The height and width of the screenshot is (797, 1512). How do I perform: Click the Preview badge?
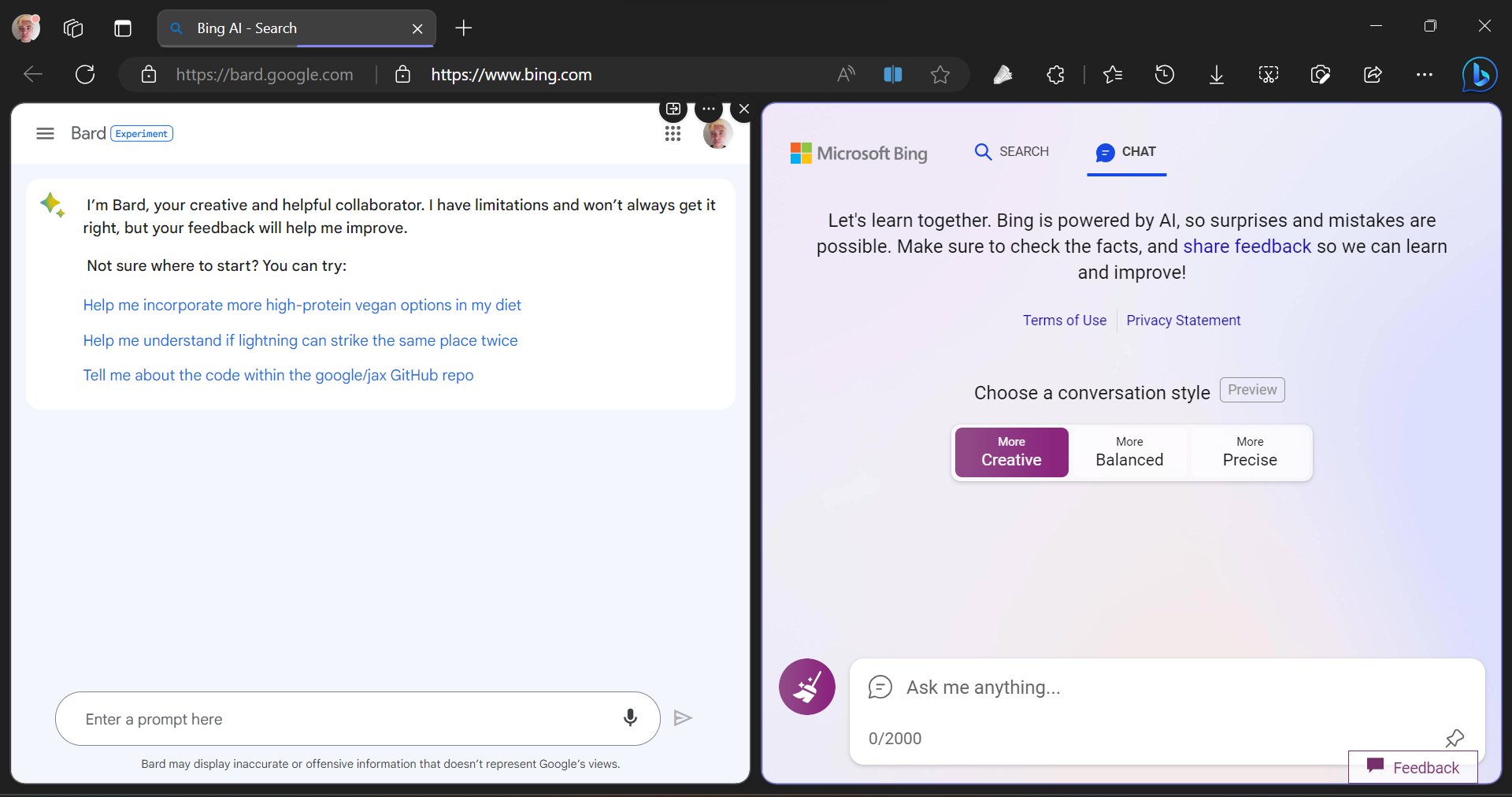pyautogui.click(x=1252, y=390)
